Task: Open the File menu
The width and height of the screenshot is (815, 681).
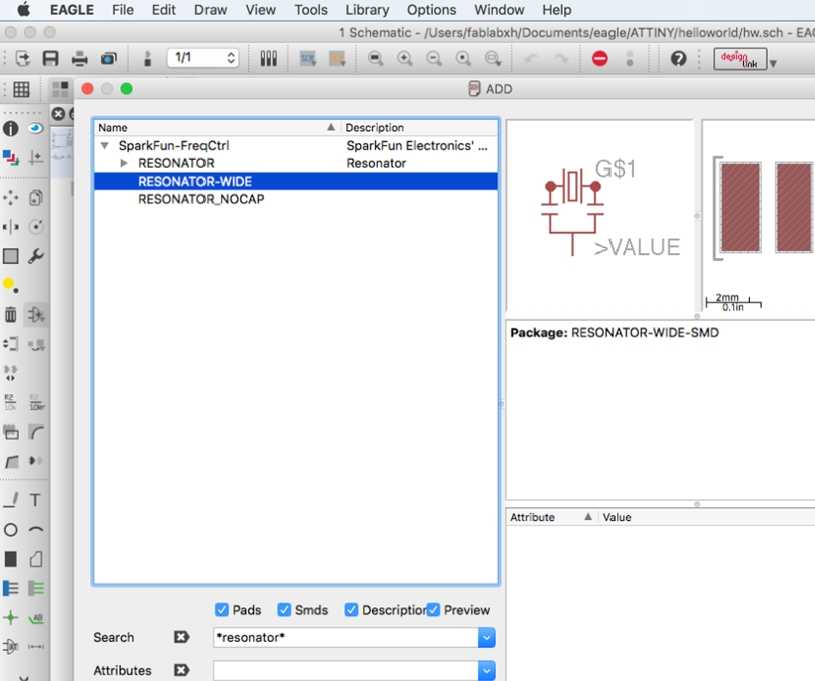Action: (x=123, y=10)
